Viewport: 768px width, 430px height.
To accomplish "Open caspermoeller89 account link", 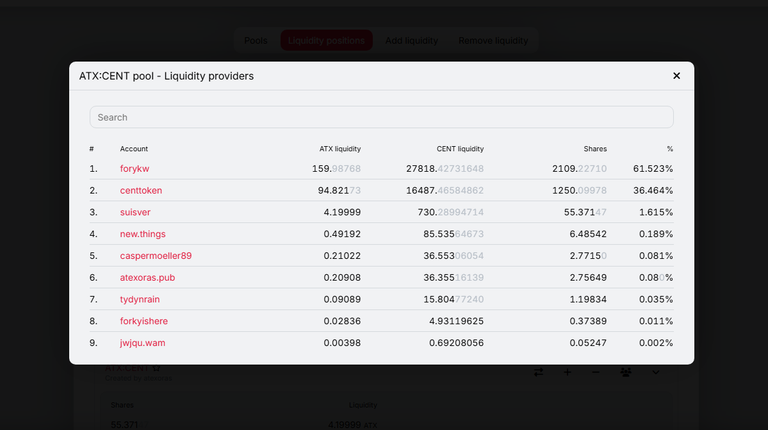I will [x=155, y=256].
